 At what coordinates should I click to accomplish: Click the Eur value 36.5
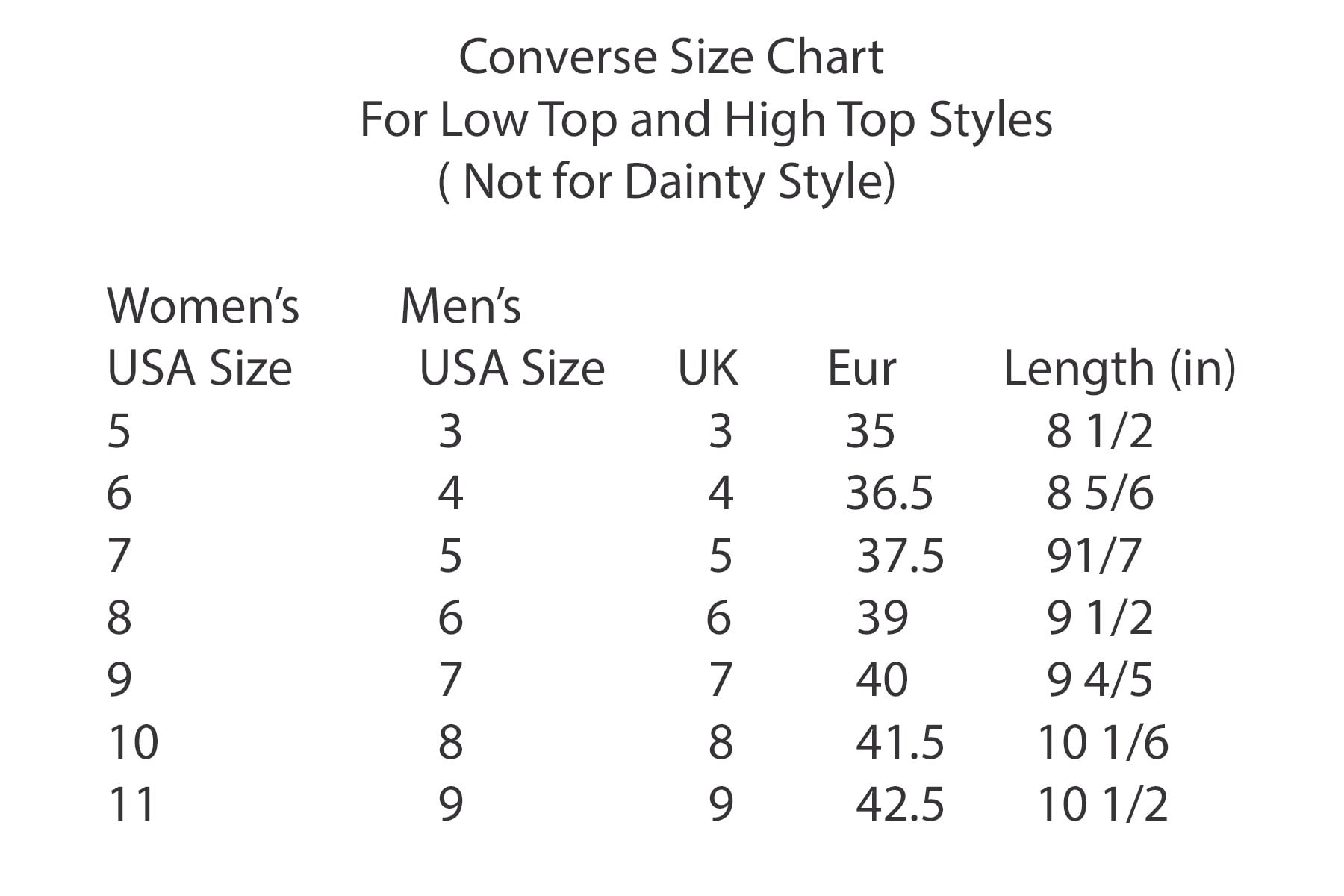(x=889, y=494)
